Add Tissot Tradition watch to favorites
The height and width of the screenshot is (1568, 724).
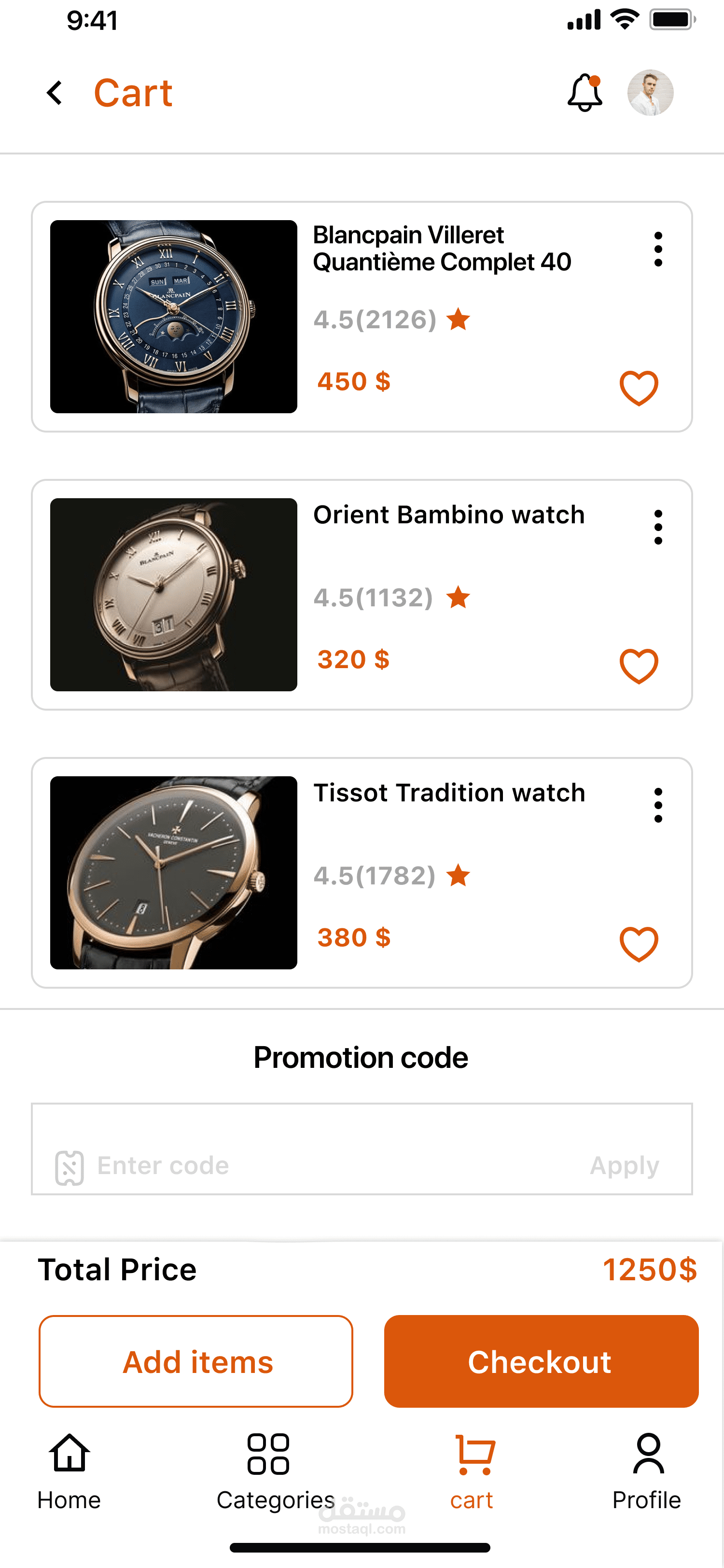(638, 944)
